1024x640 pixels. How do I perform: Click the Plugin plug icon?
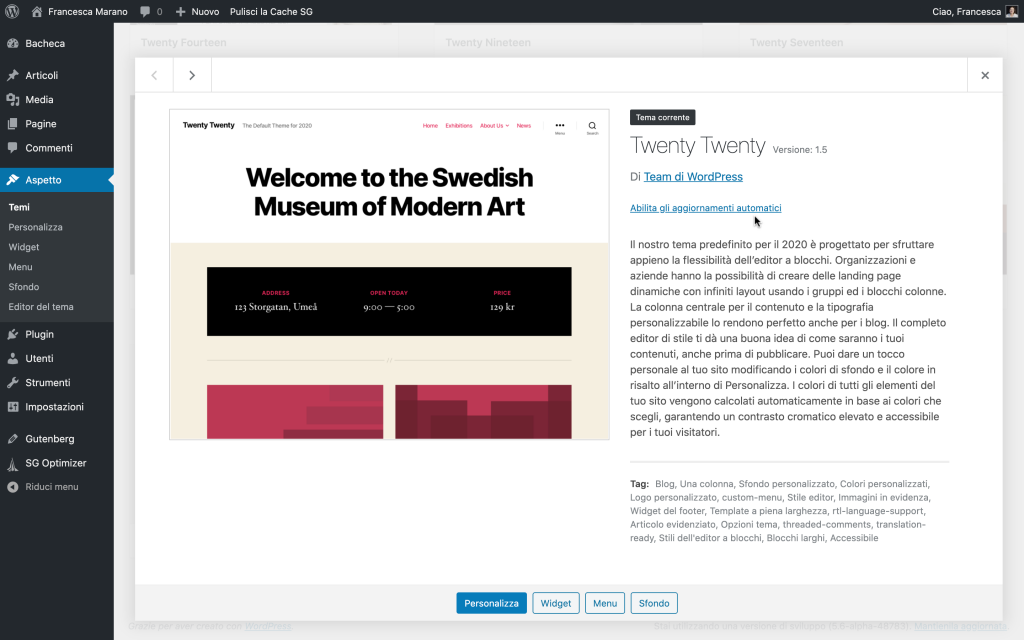click(x=12, y=334)
